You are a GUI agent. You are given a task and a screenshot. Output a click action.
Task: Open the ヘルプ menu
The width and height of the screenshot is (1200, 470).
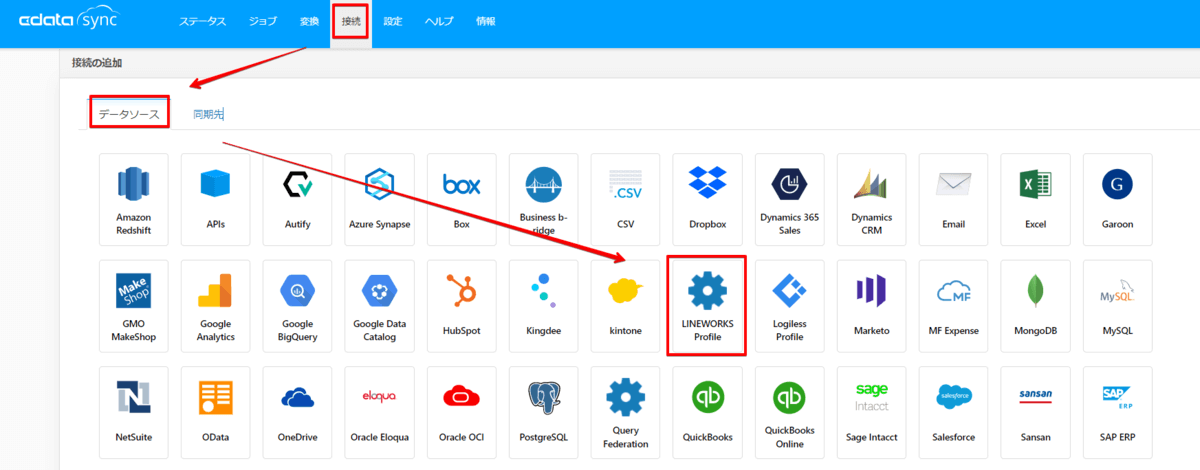pyautogui.click(x=439, y=21)
